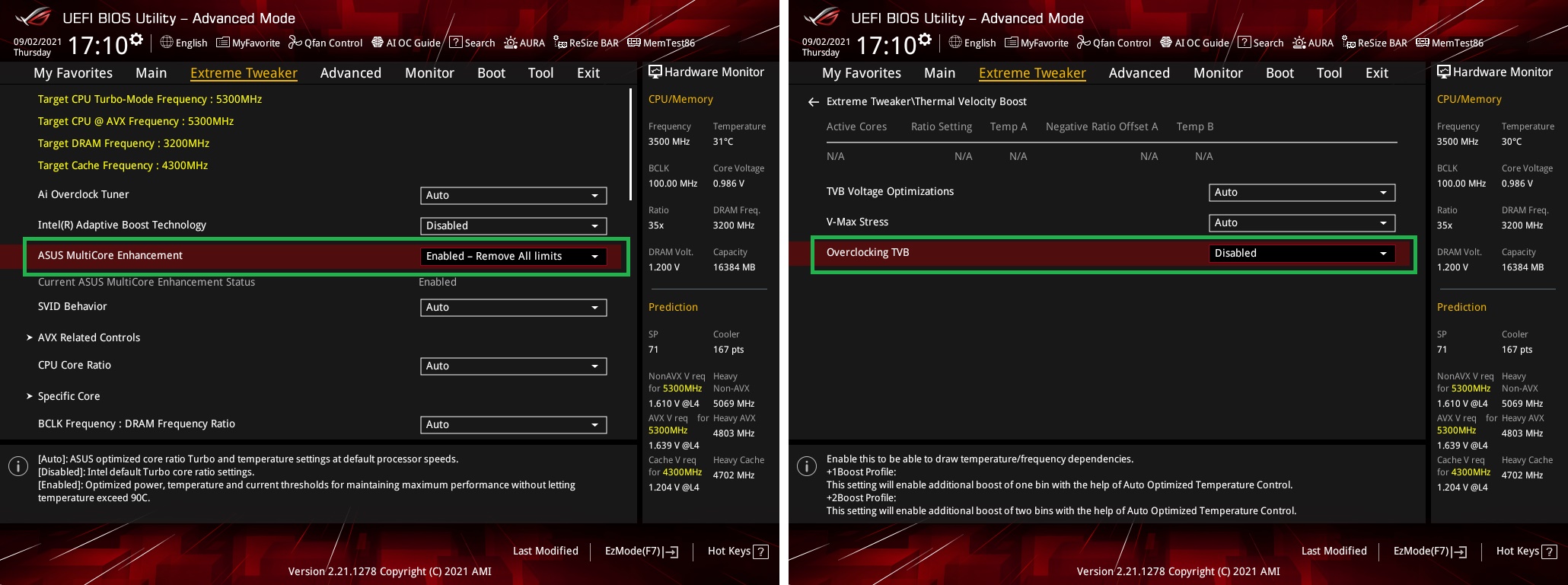Switch to EzMode(F7) in left window
This screenshot has height=585, width=1568.
click(642, 551)
